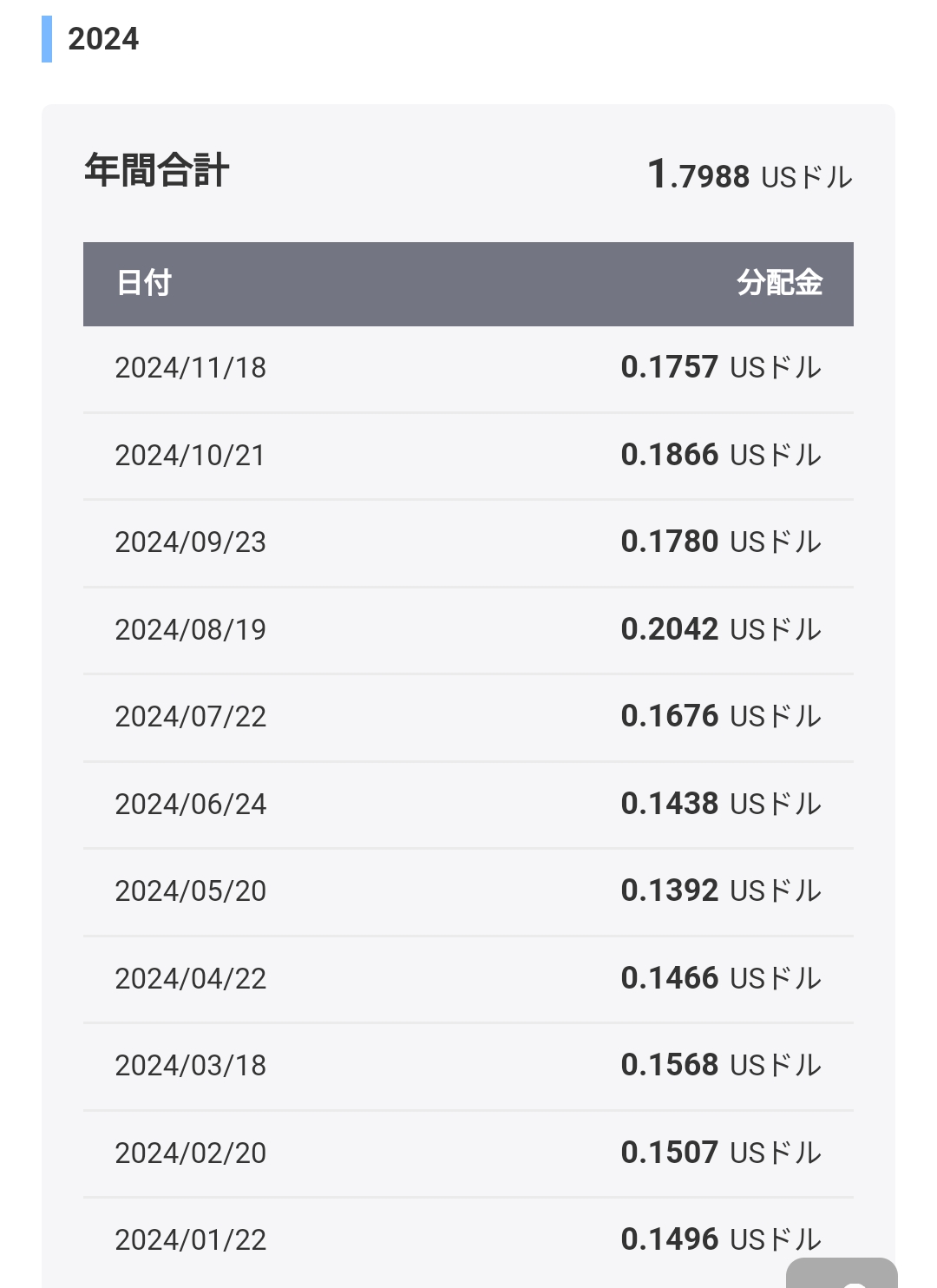This screenshot has height=1288, width=937.
Task: Tap the gray floating button at bottom right
Action: 842,1273
